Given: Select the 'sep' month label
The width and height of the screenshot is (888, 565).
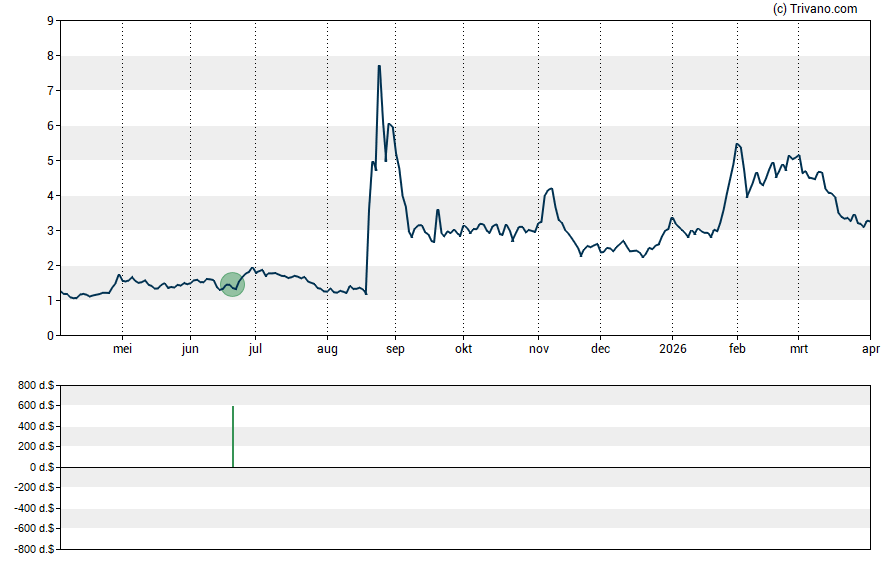Looking at the screenshot, I should point(395,350).
